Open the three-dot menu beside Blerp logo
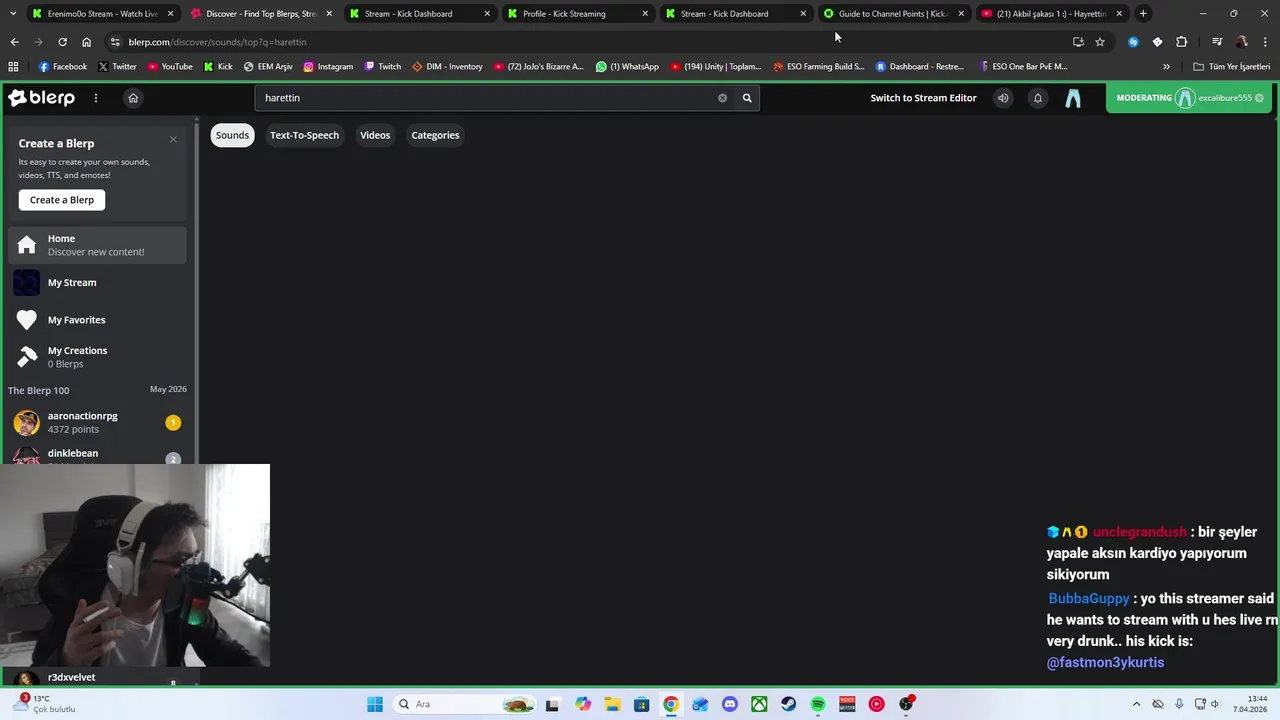Viewport: 1280px width, 720px height. tap(96, 98)
